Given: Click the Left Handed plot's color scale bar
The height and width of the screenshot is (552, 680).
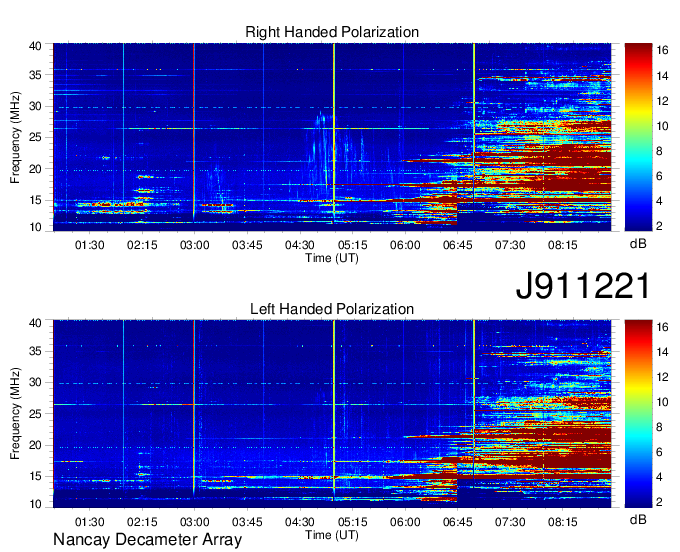Looking at the screenshot, I should pos(638,414).
